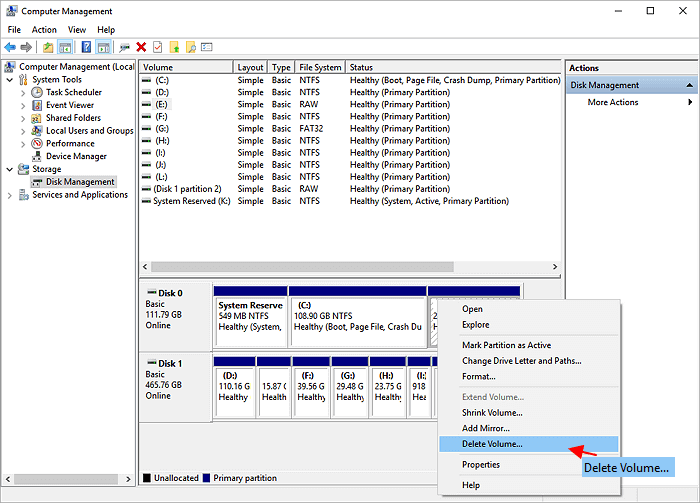The image size is (700, 503).
Task: Click the blue Help question mark icon
Action: point(86,47)
